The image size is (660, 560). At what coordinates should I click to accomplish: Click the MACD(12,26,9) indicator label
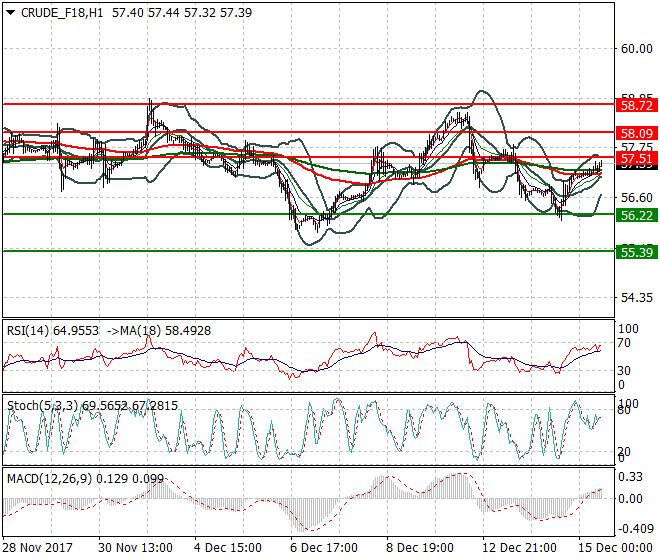tap(49, 479)
